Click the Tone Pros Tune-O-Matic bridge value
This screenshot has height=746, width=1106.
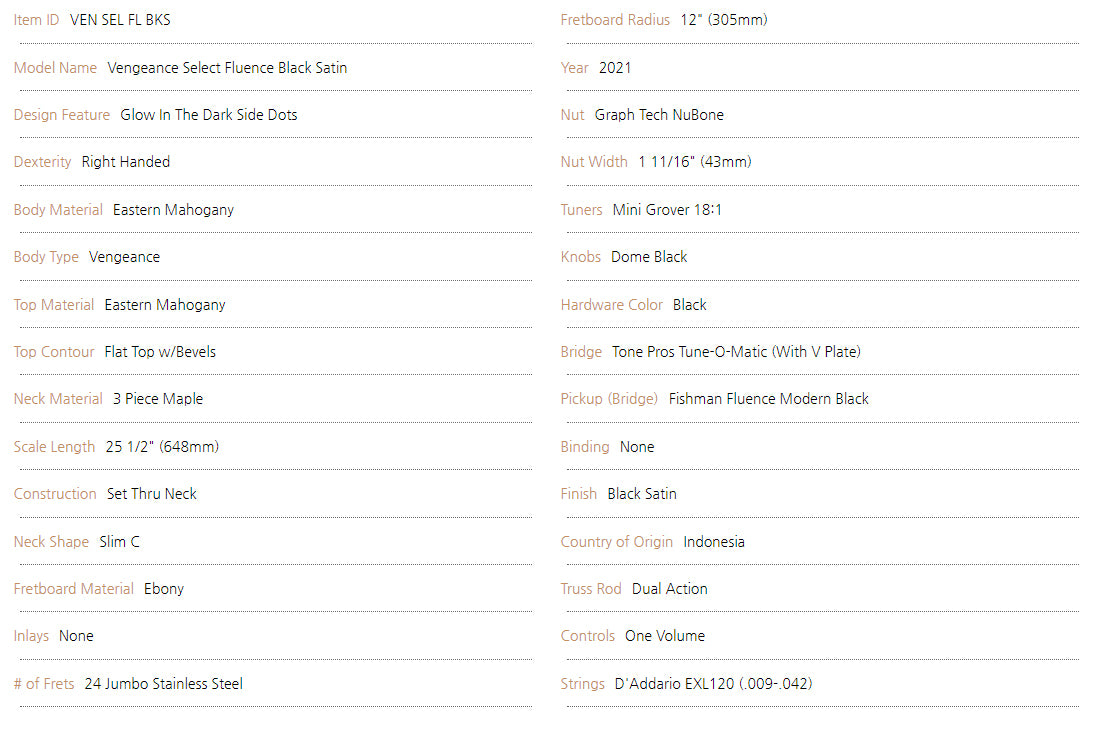click(x=736, y=352)
